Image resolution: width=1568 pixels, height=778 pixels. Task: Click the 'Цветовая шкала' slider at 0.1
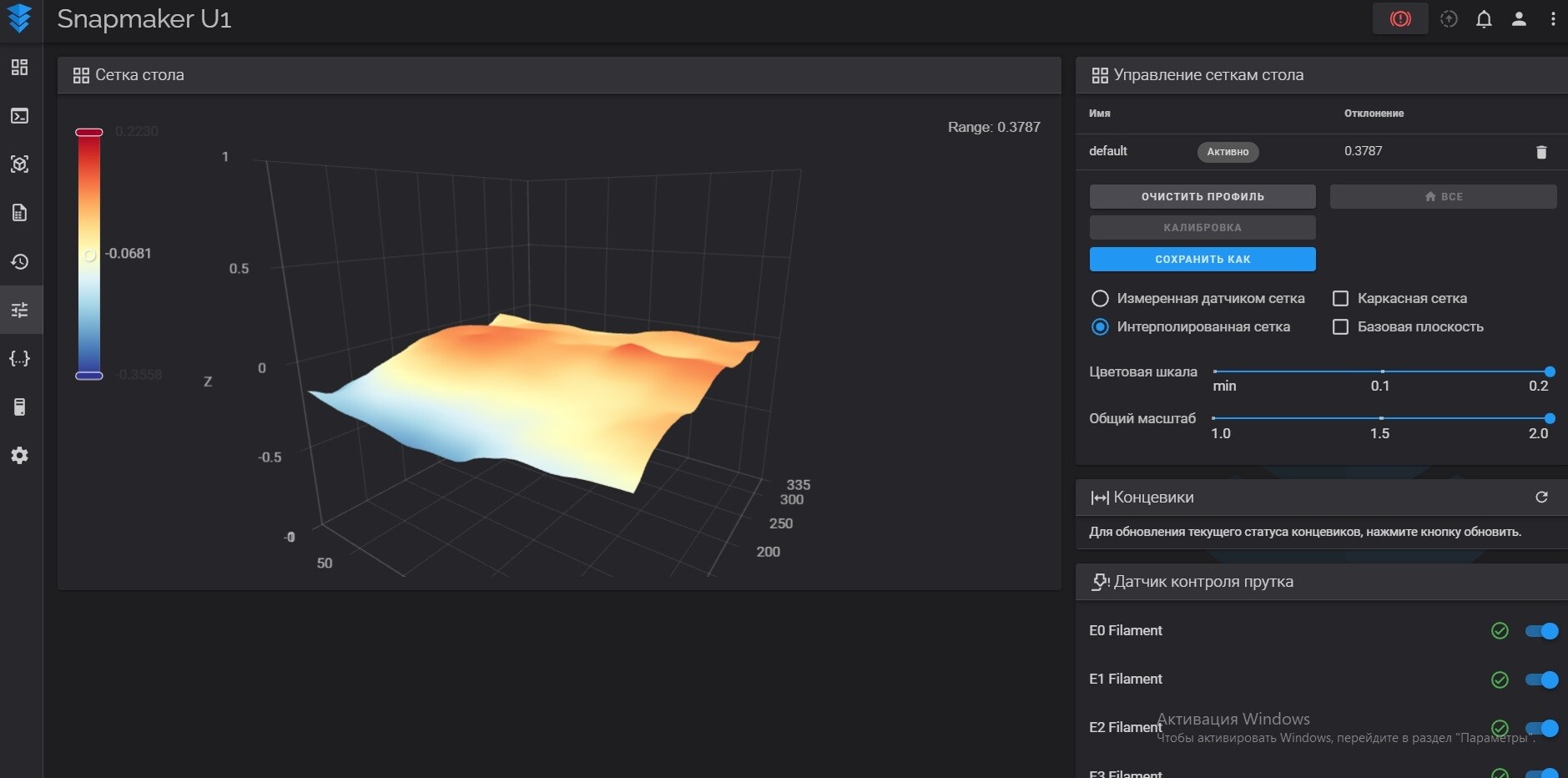click(1382, 371)
